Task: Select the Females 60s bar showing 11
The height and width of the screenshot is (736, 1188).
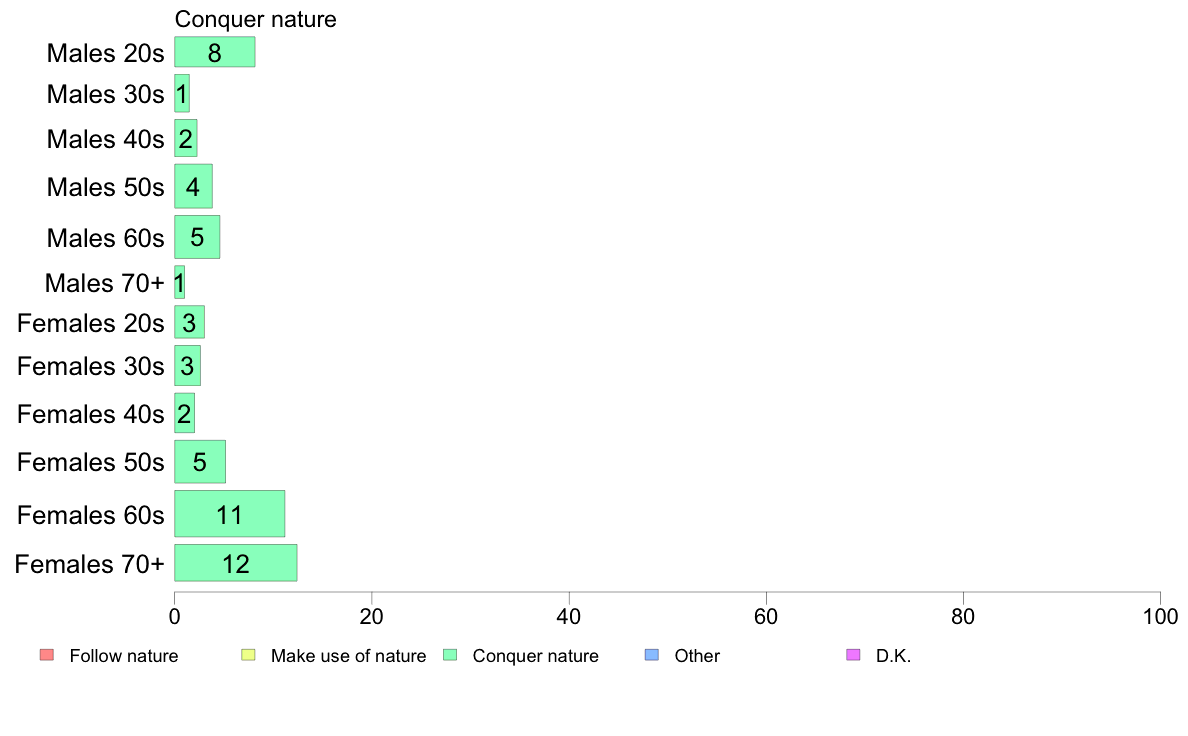Action: [230, 514]
